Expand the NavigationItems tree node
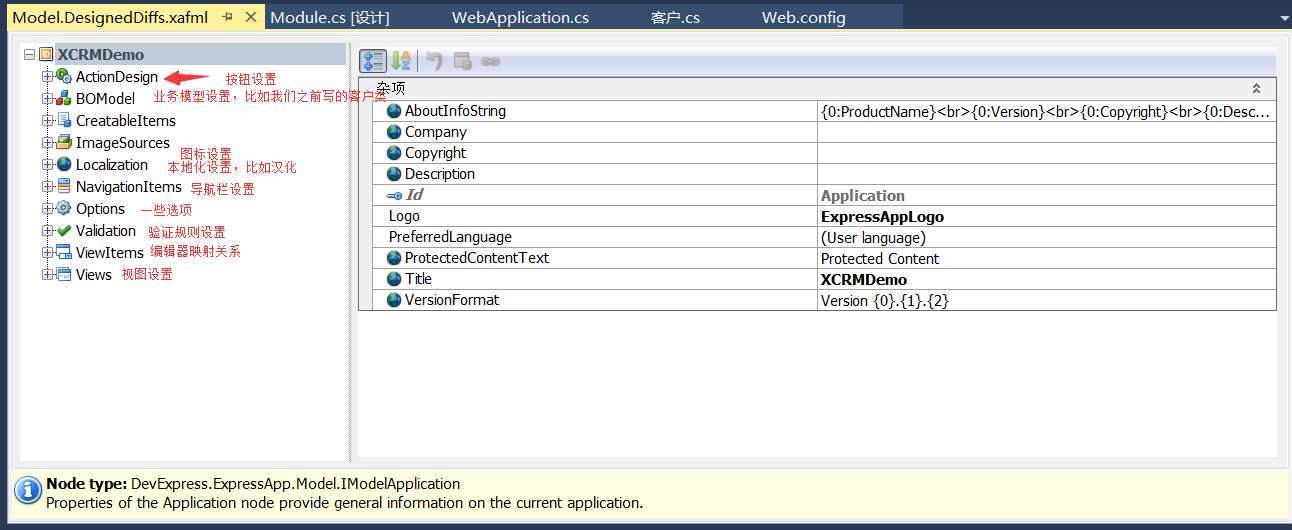This screenshot has width=1292, height=530. coord(47,187)
